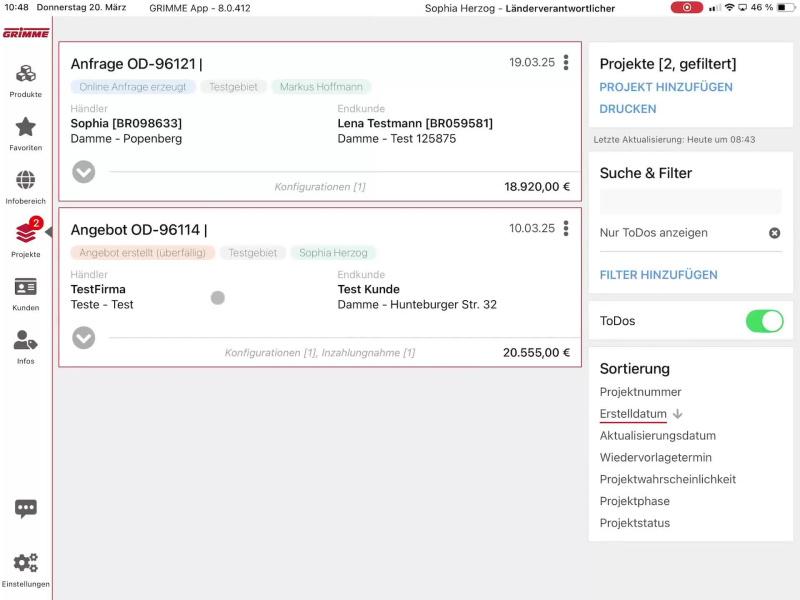Viewport: 800px width, 600px height.
Task: Toggle the ToDos switch off
Action: tap(764, 321)
